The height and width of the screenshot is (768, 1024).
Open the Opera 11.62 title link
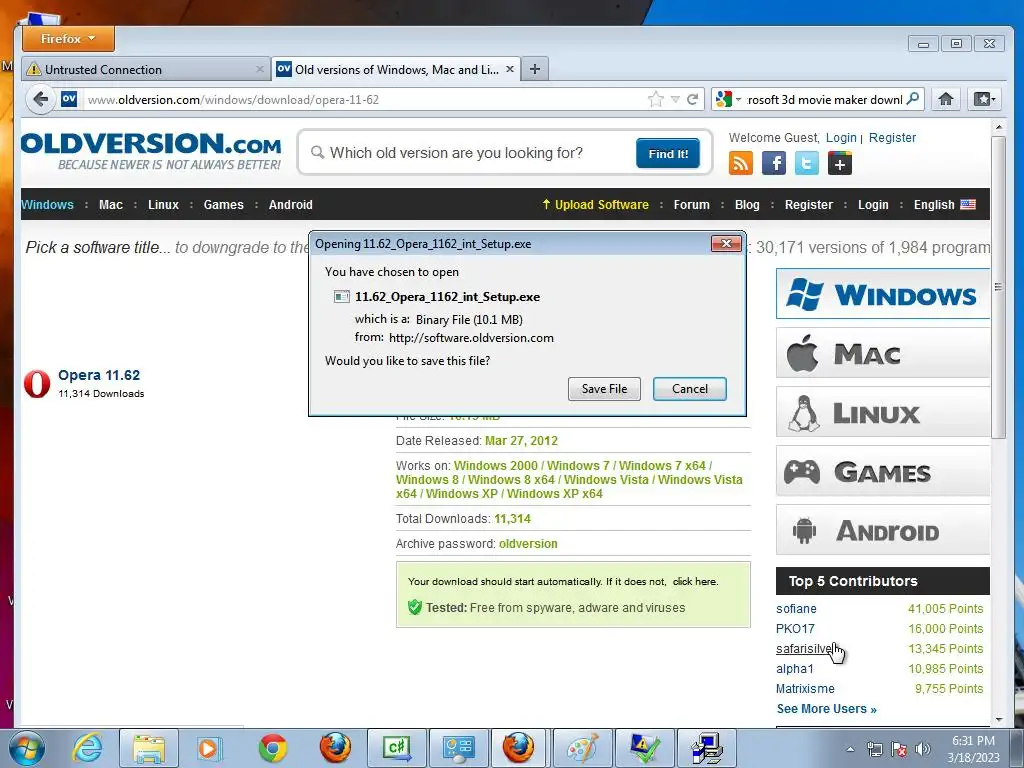99,375
